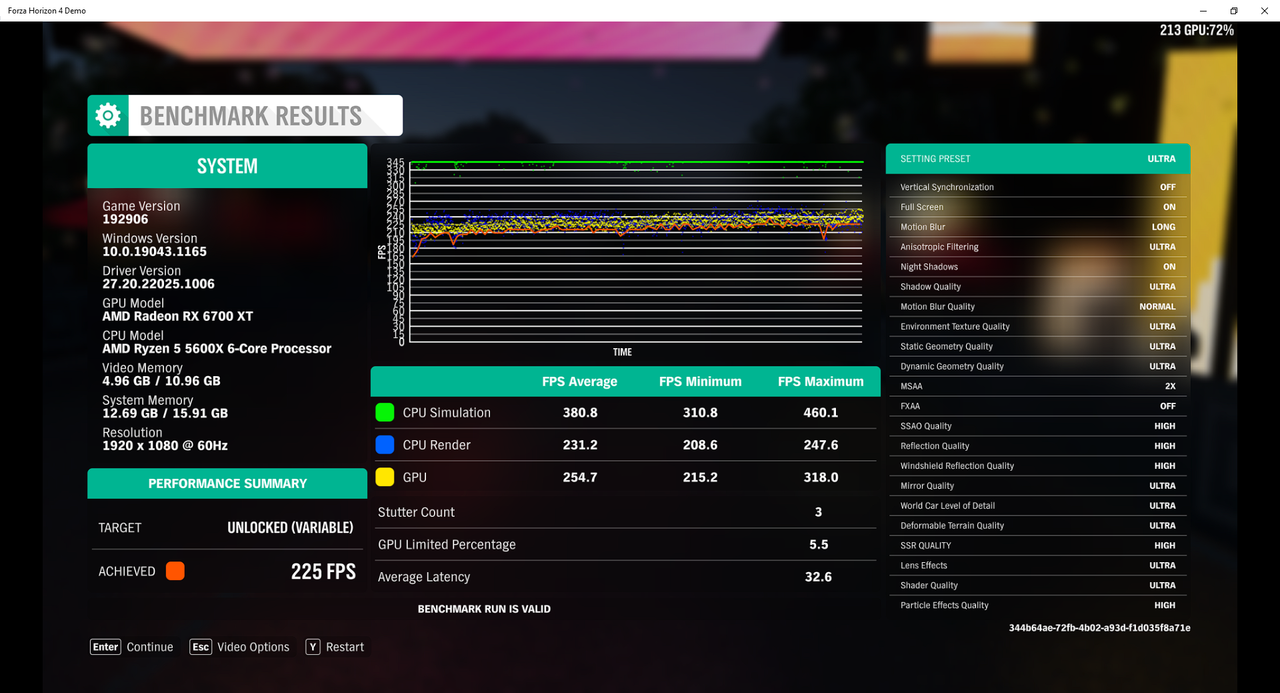
Task: Click the yellow GPU color square
Action: click(x=384, y=477)
